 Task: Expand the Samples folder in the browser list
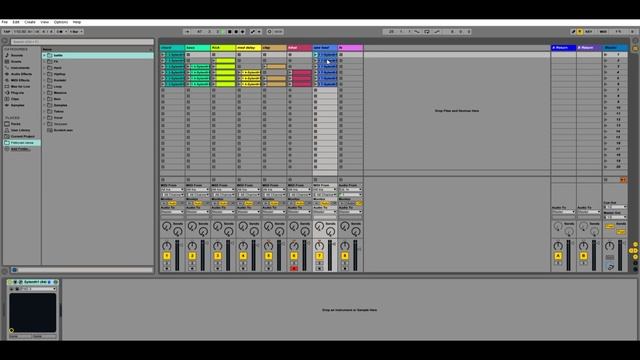[x=44, y=105]
